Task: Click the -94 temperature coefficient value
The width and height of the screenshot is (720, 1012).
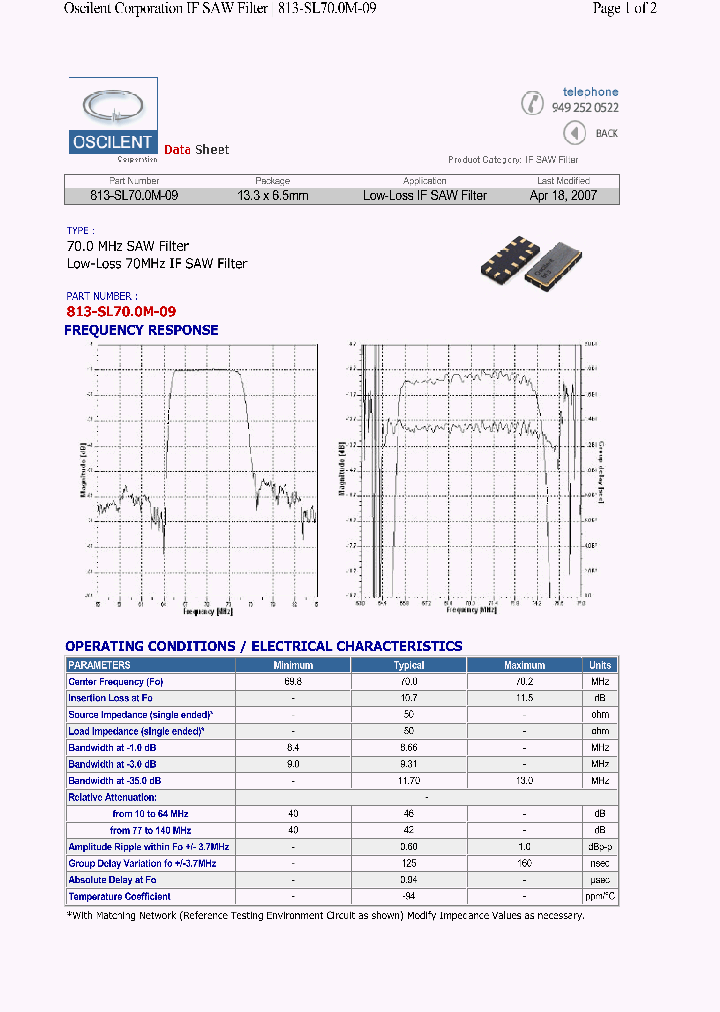Action: coord(409,896)
